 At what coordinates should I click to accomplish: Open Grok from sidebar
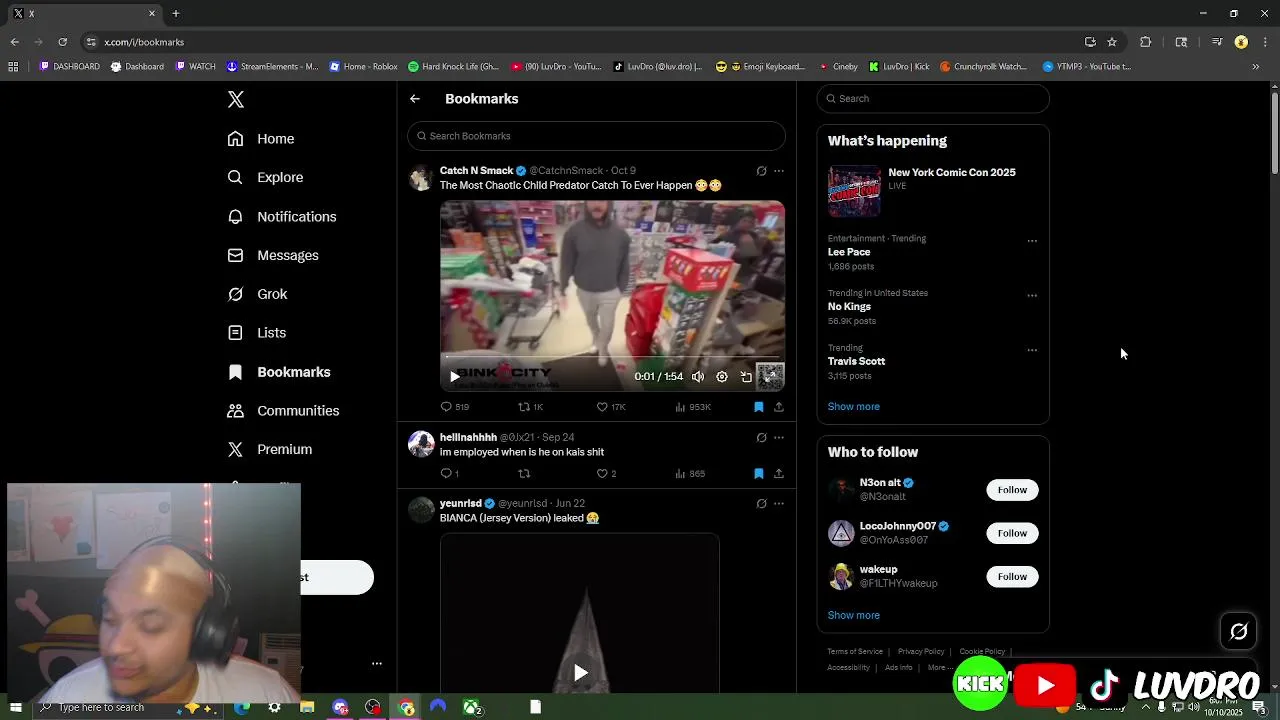point(257,294)
